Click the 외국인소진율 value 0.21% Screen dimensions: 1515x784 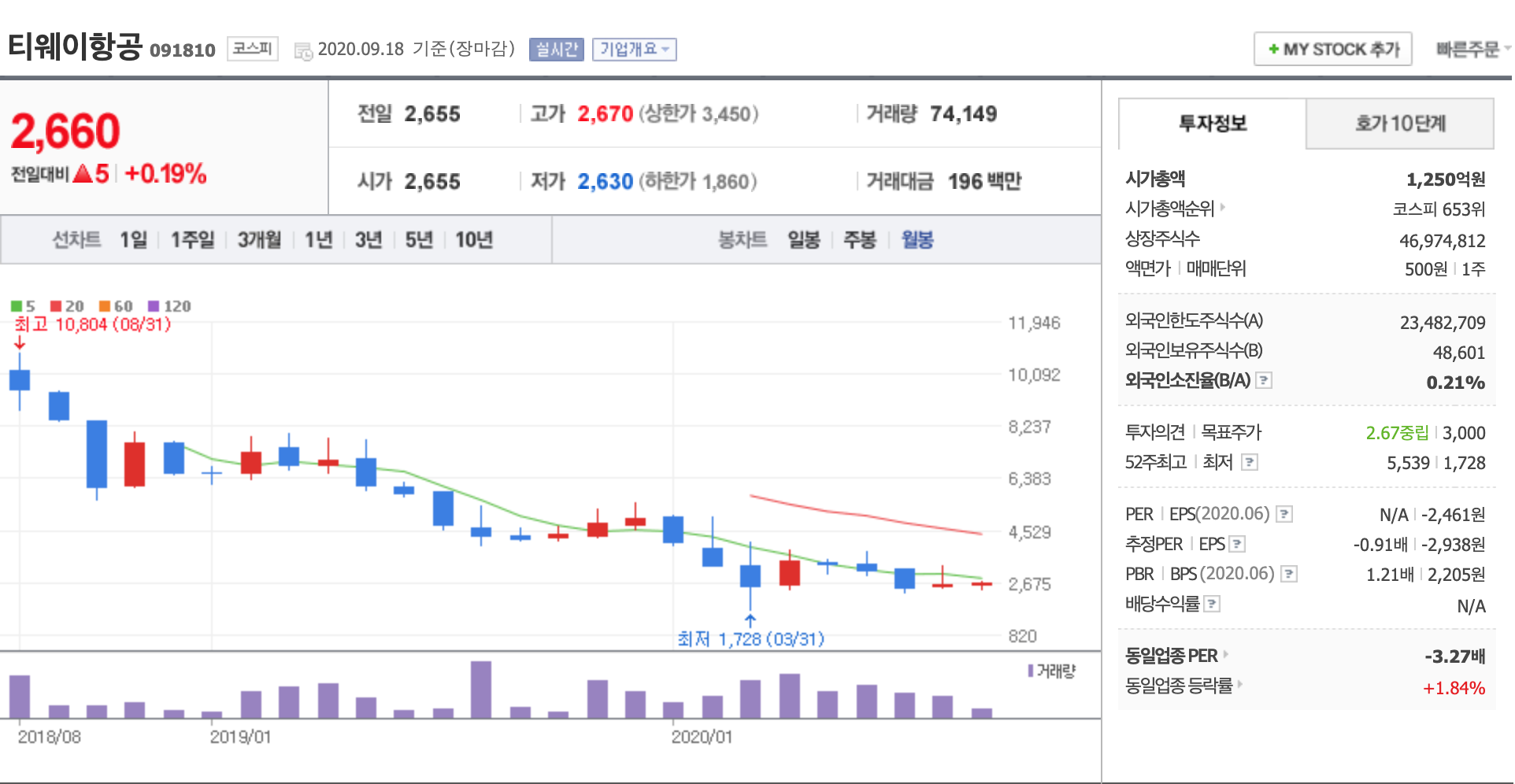point(1456,383)
